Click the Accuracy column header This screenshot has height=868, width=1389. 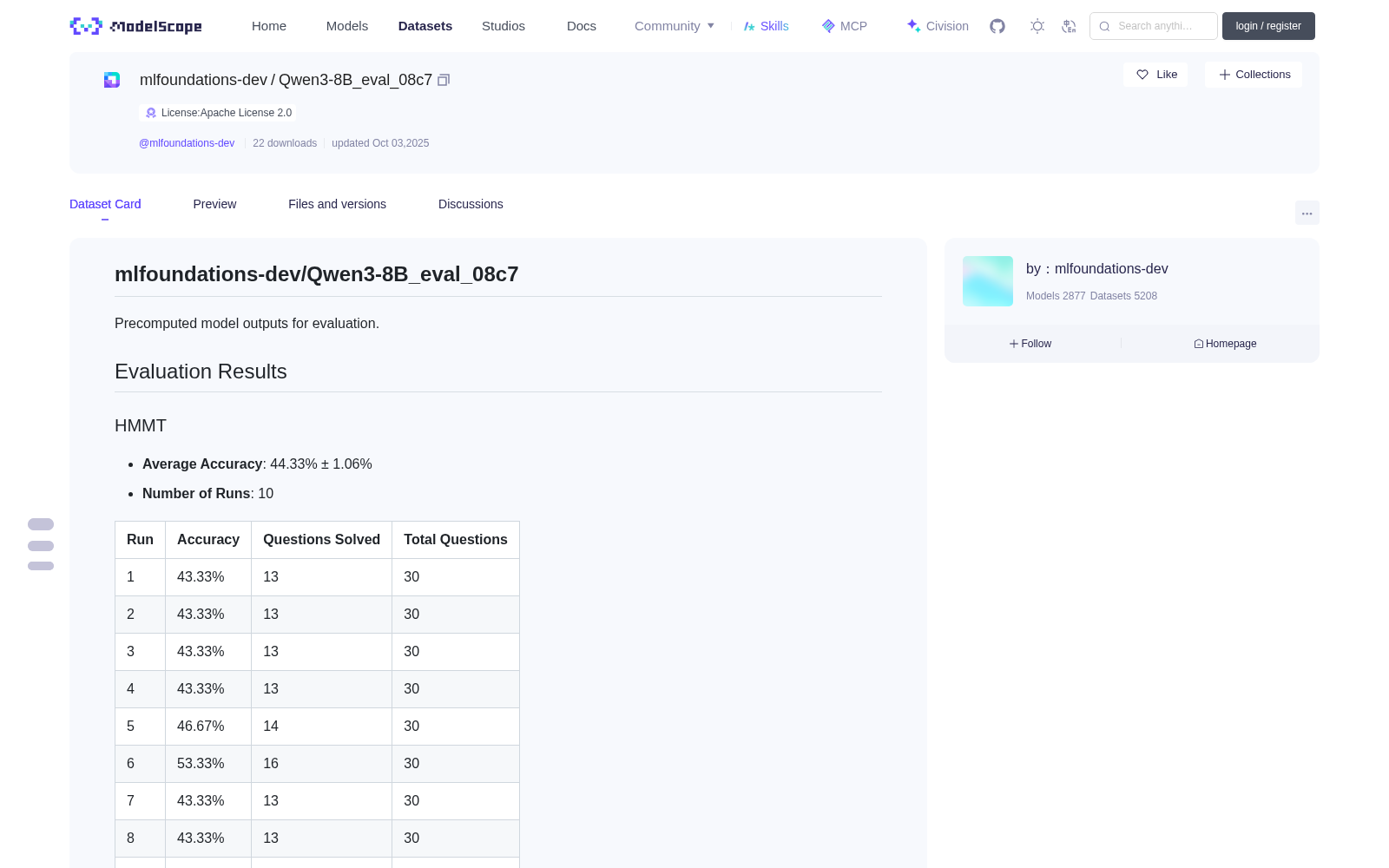208,540
